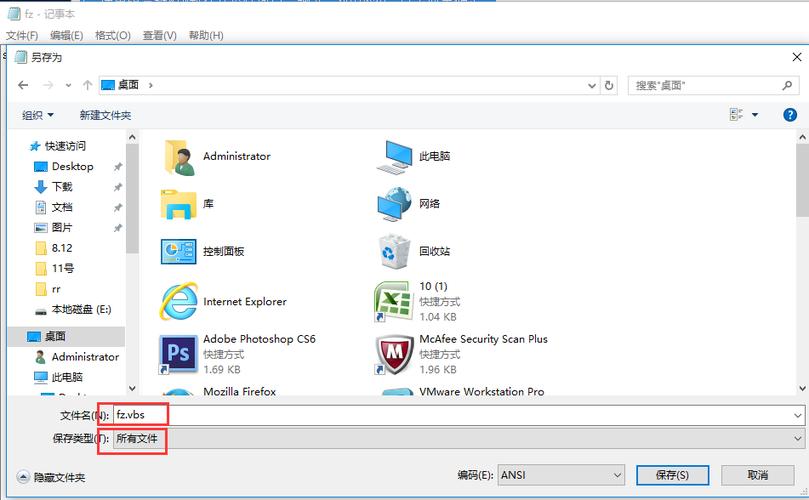The image size is (809, 500).
Task: Expand the file name history dropdown
Action: coord(798,415)
